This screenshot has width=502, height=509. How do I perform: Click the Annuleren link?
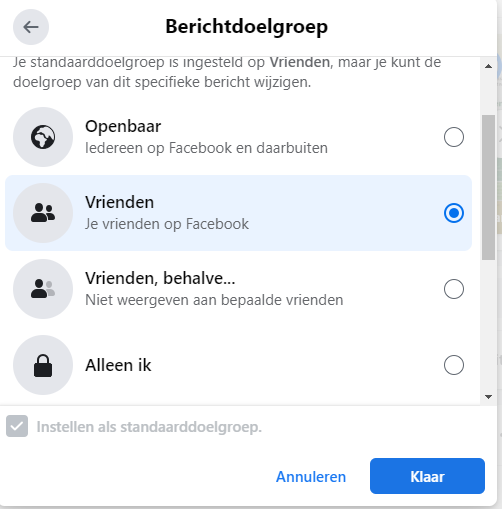tap(311, 477)
